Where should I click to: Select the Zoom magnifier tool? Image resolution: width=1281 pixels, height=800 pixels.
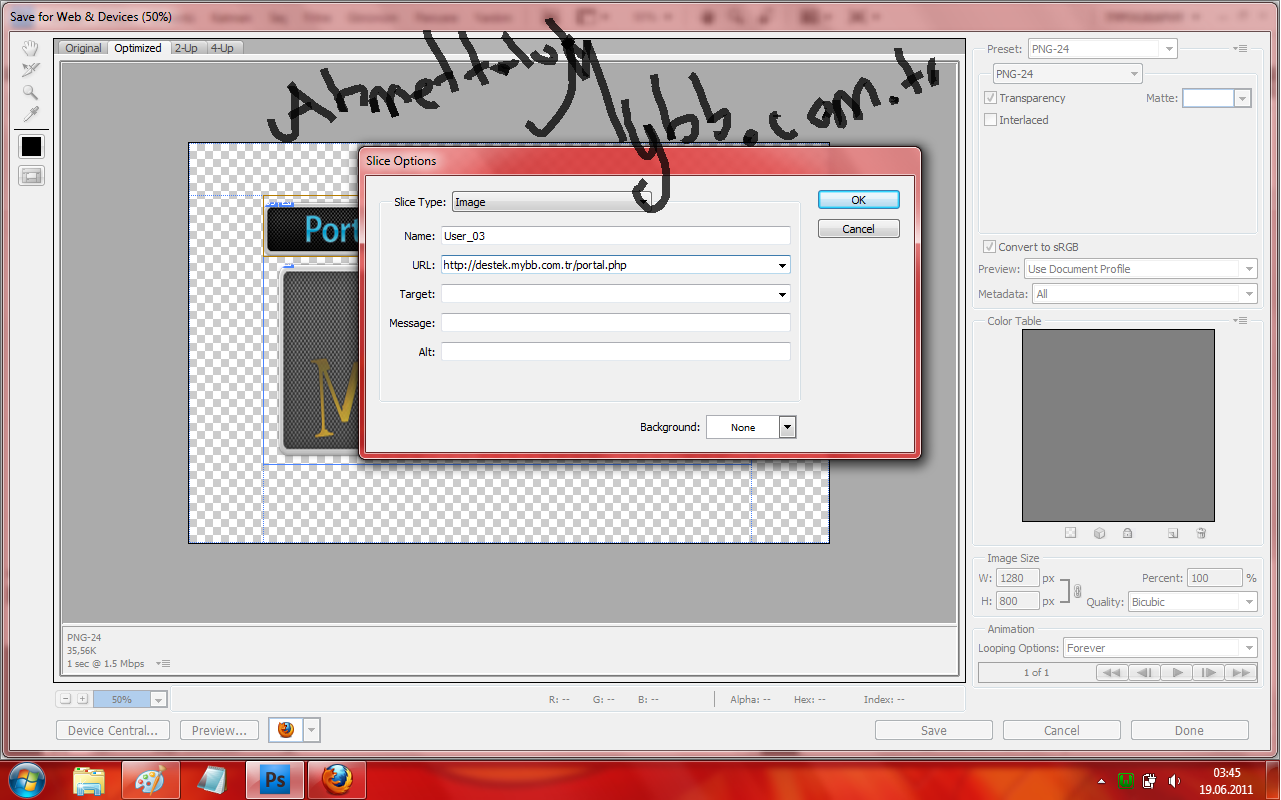31,91
